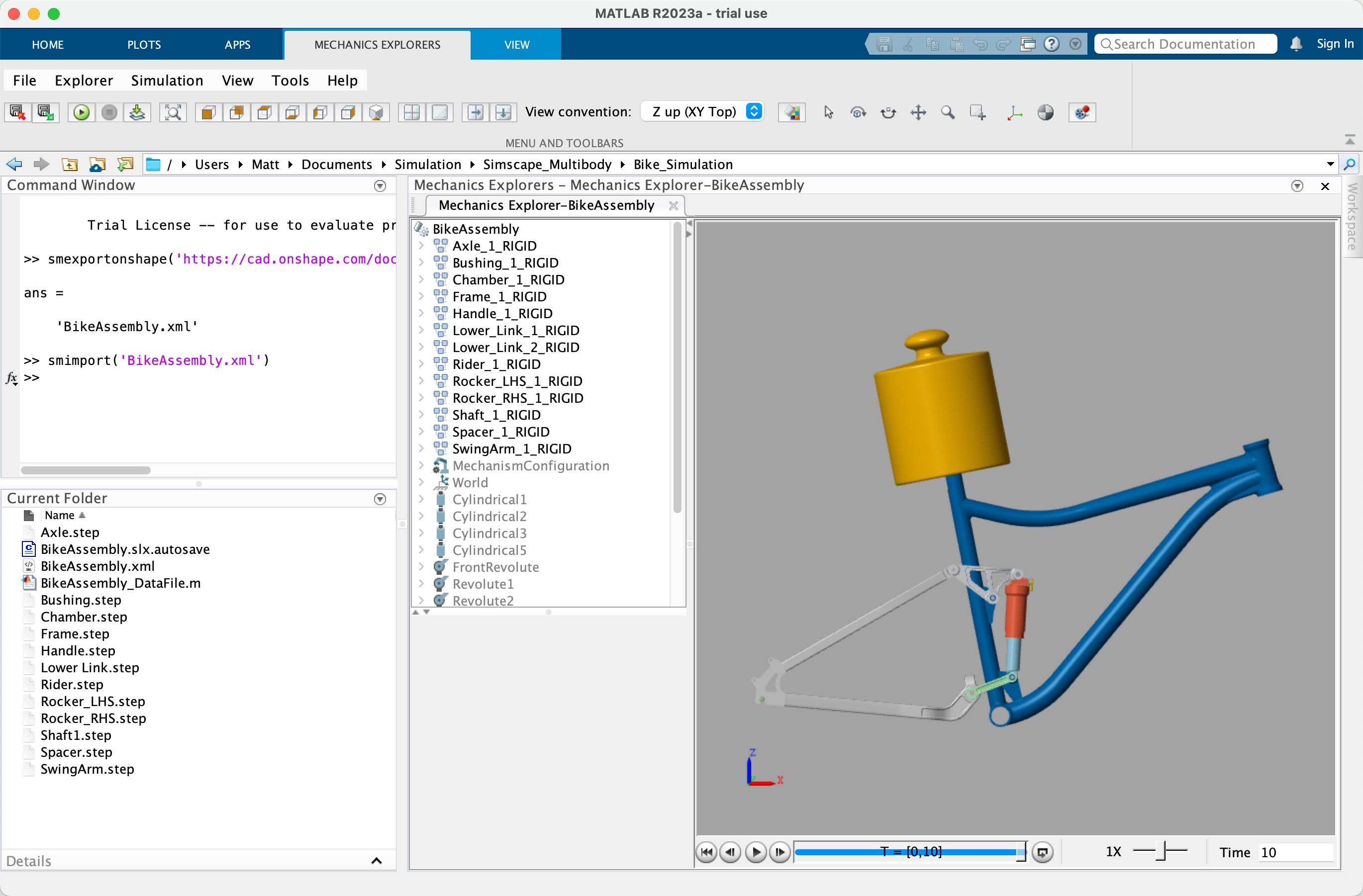The width and height of the screenshot is (1363, 896).
Task: Select the World node in the tree
Action: (x=469, y=482)
